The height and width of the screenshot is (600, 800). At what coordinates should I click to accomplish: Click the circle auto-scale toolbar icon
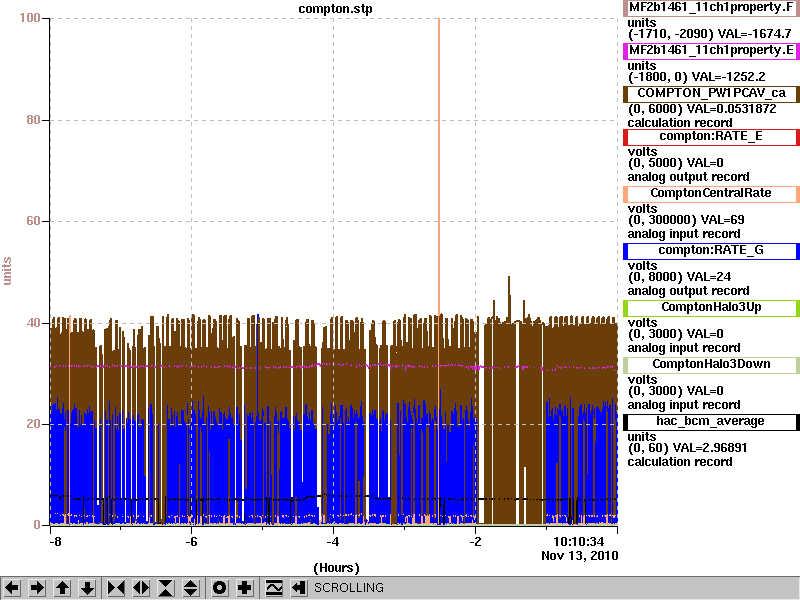pyautogui.click(x=219, y=588)
